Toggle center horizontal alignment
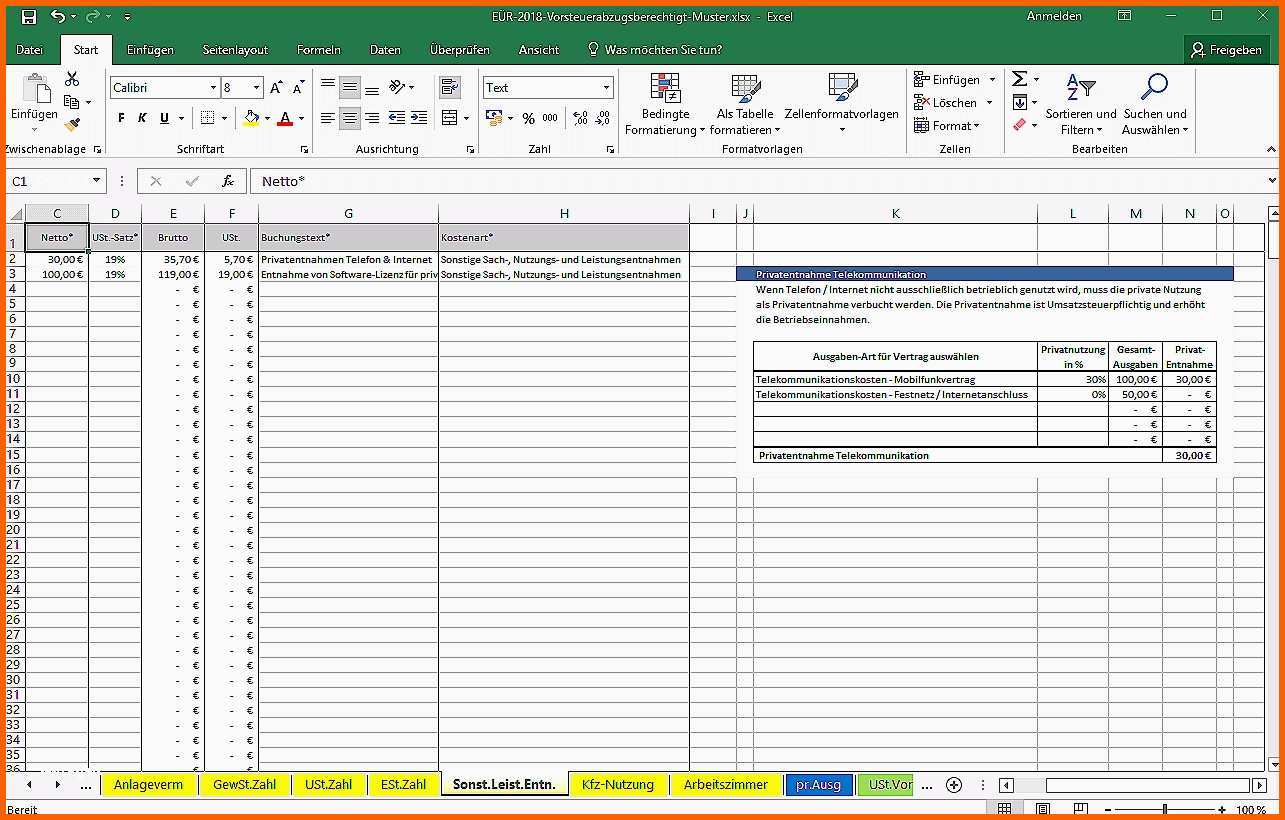The width and height of the screenshot is (1285, 820). coord(350,118)
